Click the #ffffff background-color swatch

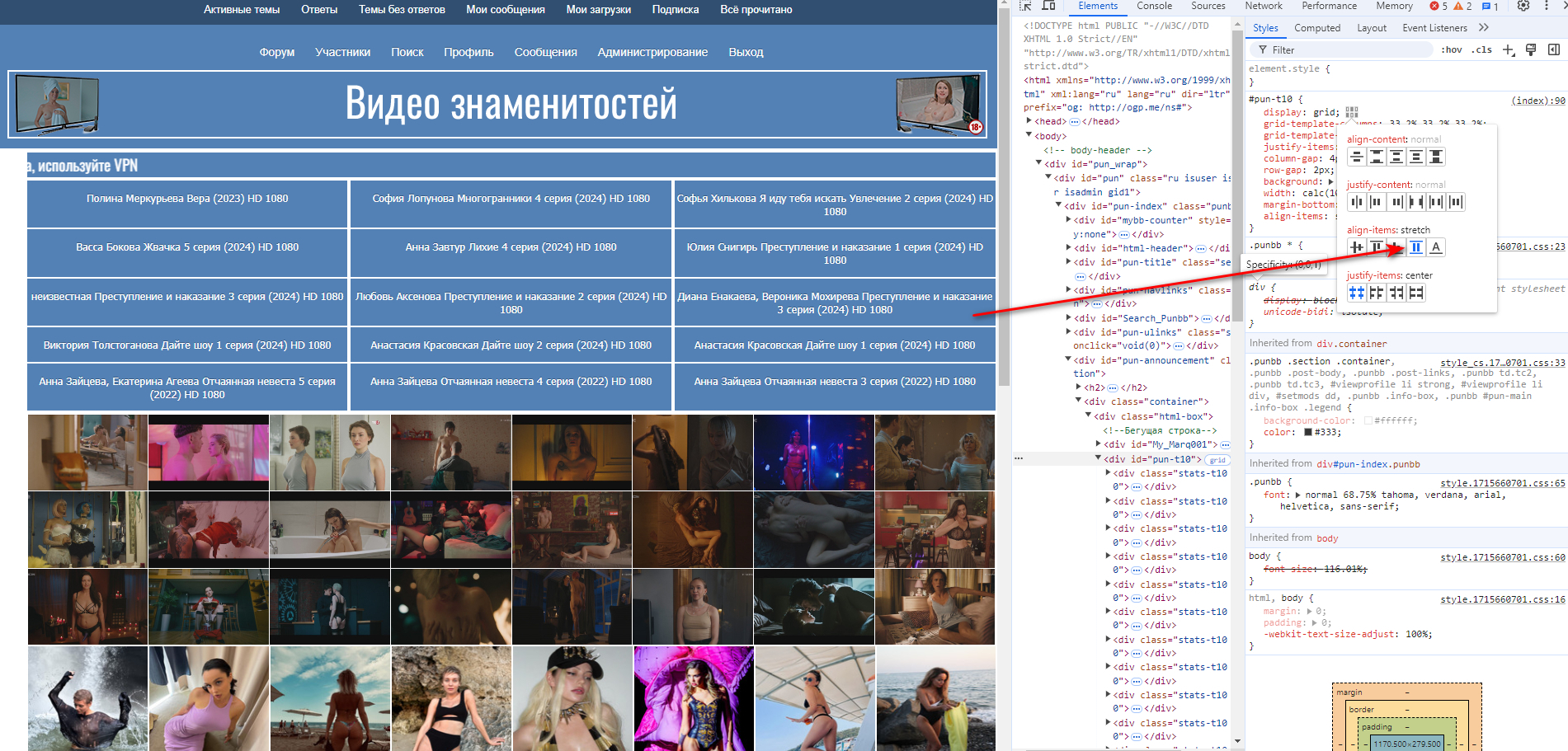tap(1368, 420)
